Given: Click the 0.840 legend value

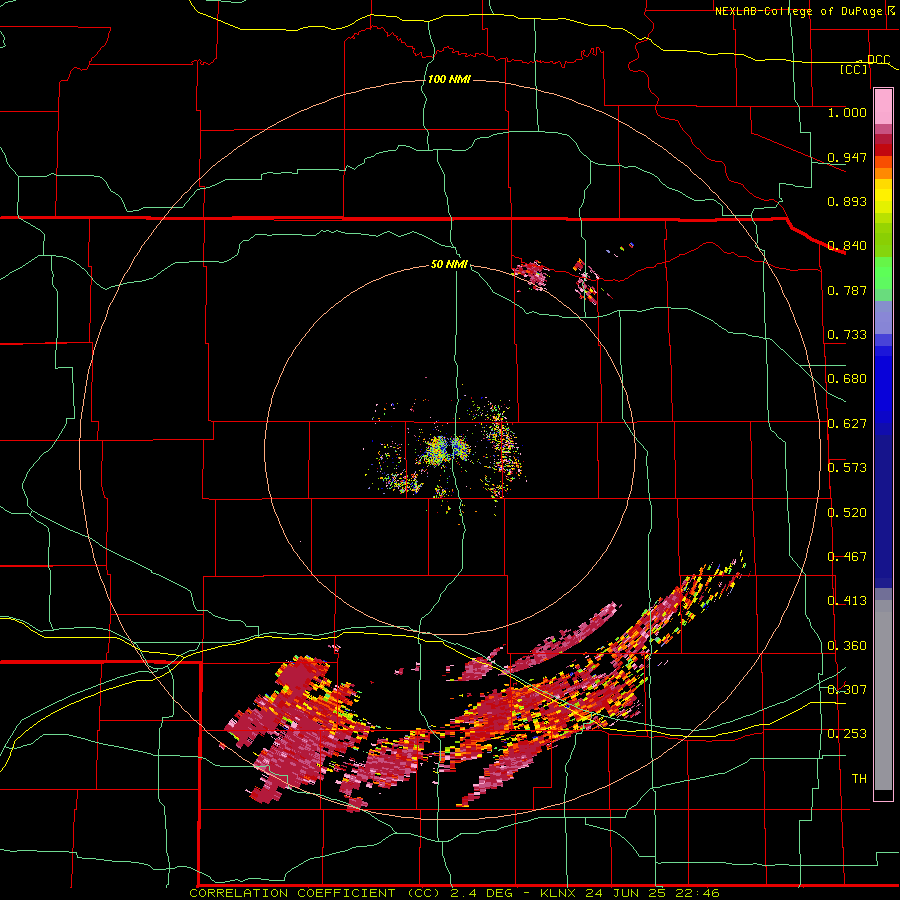Looking at the screenshot, I should pos(847,246).
